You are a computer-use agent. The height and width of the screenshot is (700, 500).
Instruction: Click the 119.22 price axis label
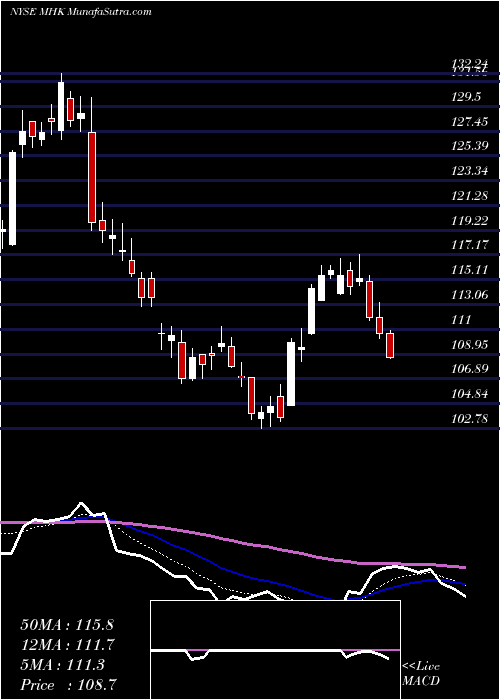tap(468, 221)
